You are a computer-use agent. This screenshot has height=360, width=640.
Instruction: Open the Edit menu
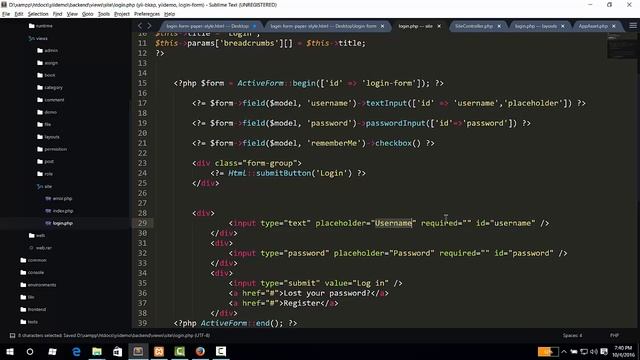19,14
